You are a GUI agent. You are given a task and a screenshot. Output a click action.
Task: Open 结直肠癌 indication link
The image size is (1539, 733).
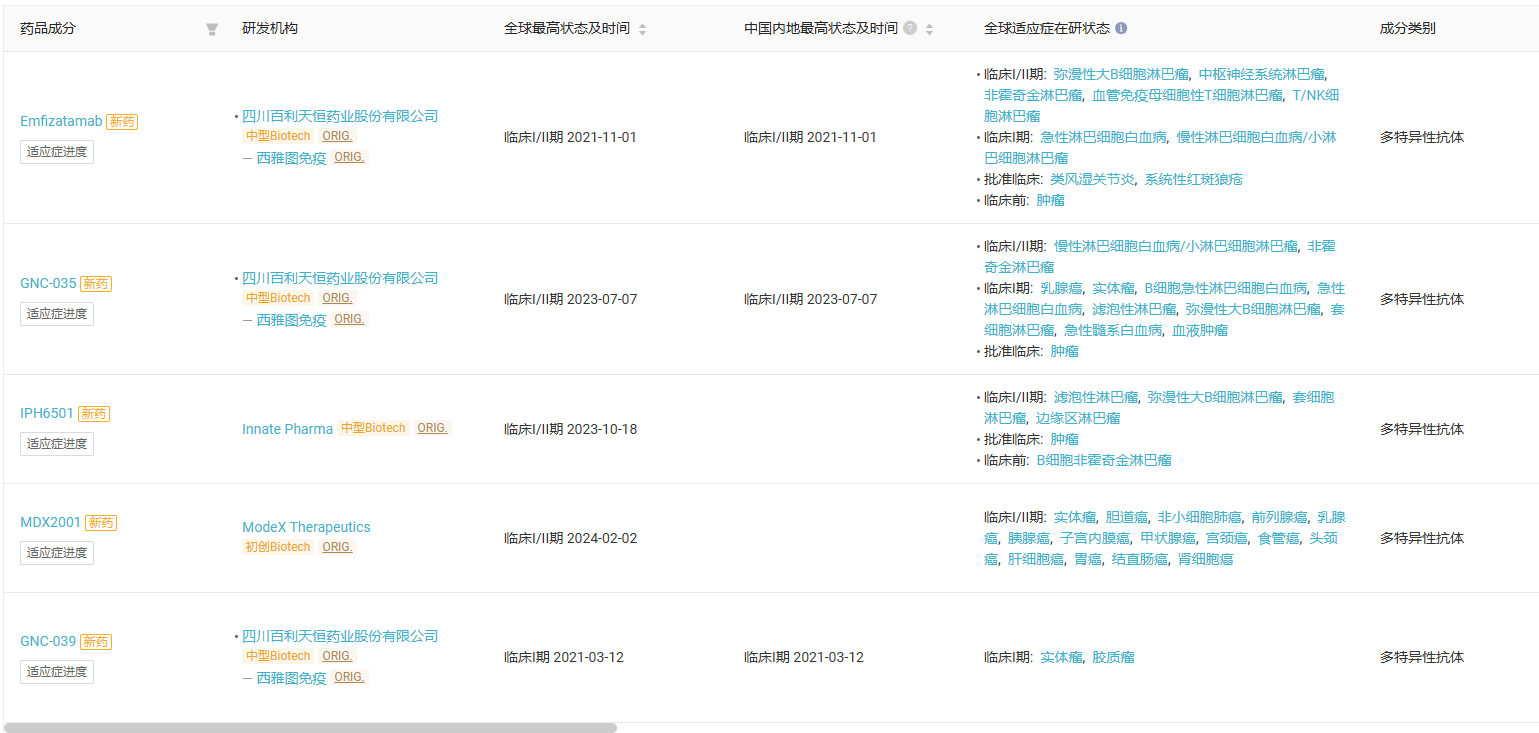click(x=1140, y=559)
